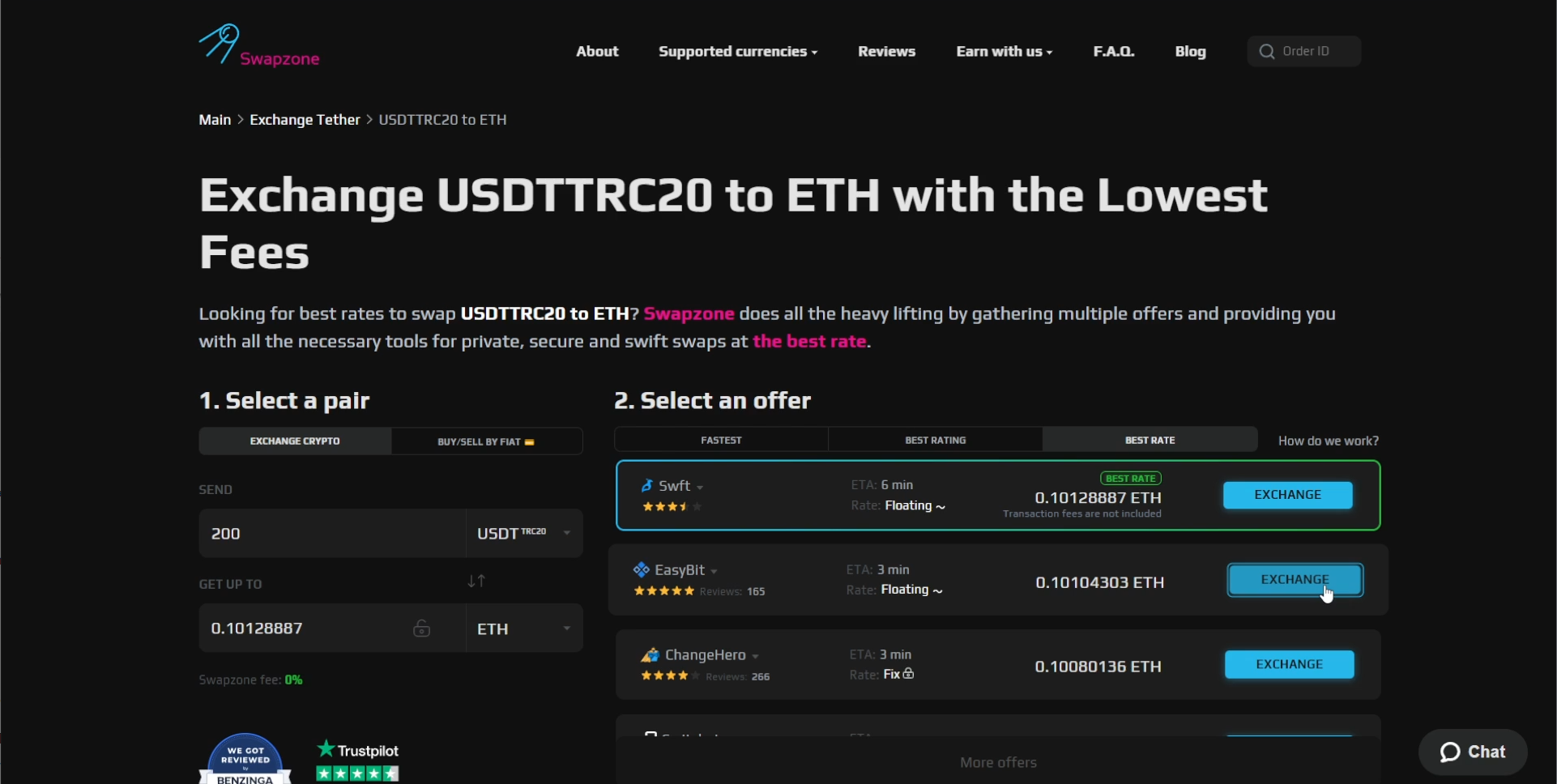Viewport: 1557px width, 784px height.
Task: Click Exchange on the Swft best rate offer
Action: [1286, 494]
